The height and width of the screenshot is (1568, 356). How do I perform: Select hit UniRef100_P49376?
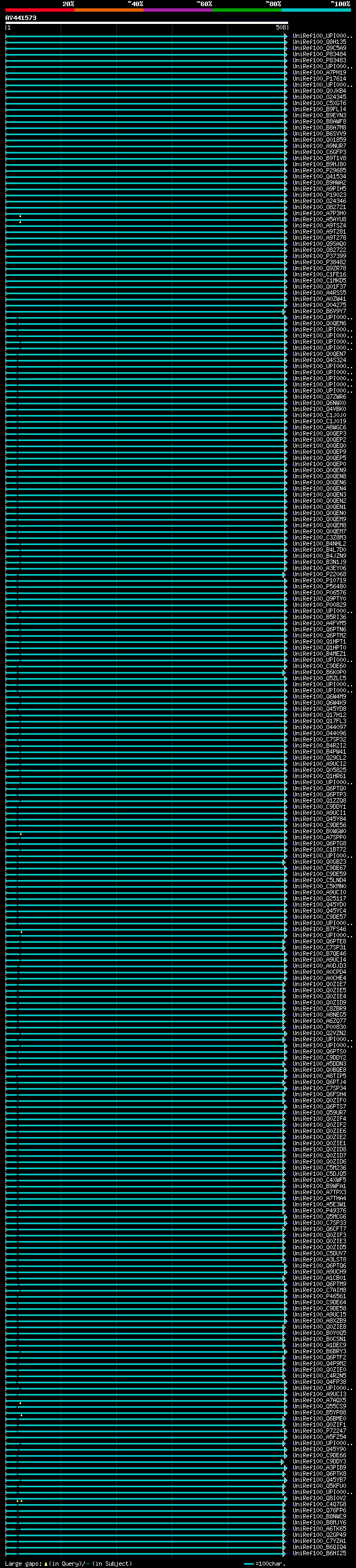click(319, 1211)
